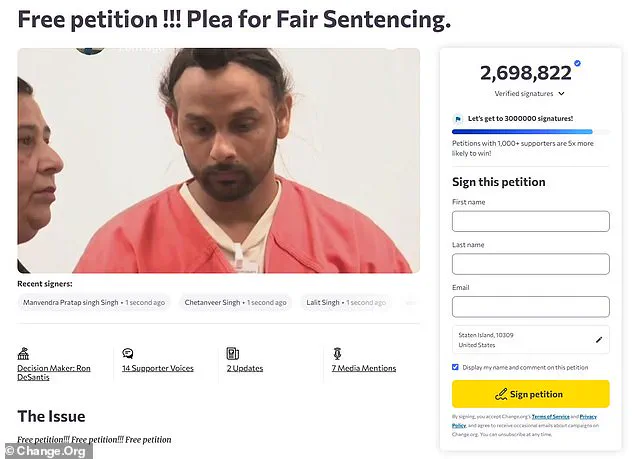Go to the 2 Updates section
634x459 pixels.
(x=246, y=369)
